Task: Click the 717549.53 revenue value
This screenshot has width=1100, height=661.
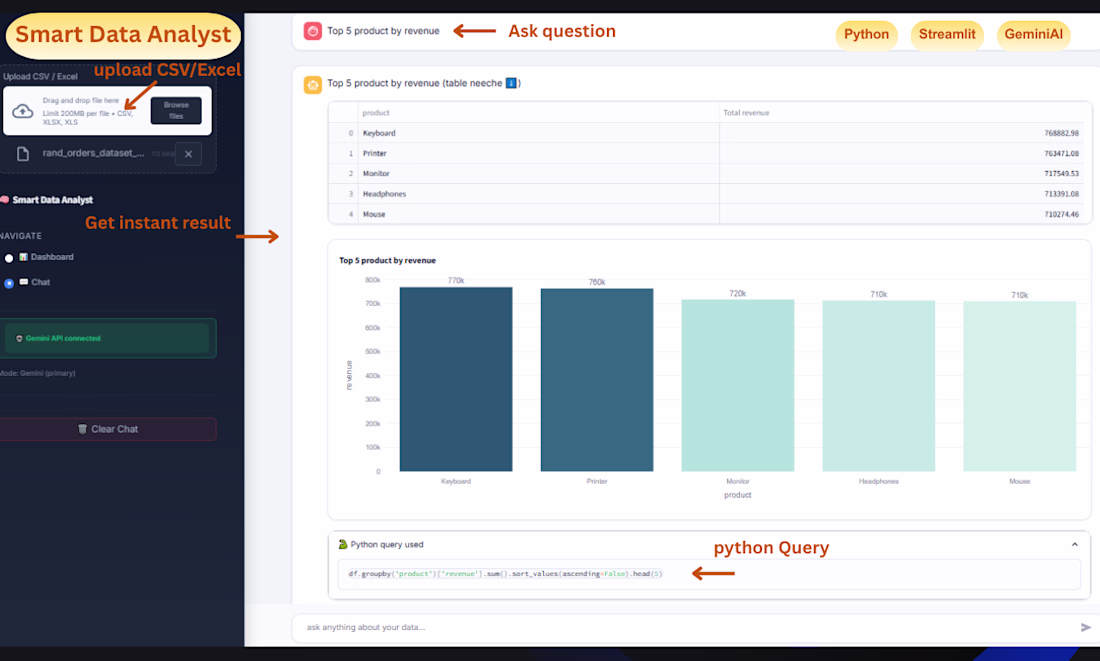Action: [1061, 174]
